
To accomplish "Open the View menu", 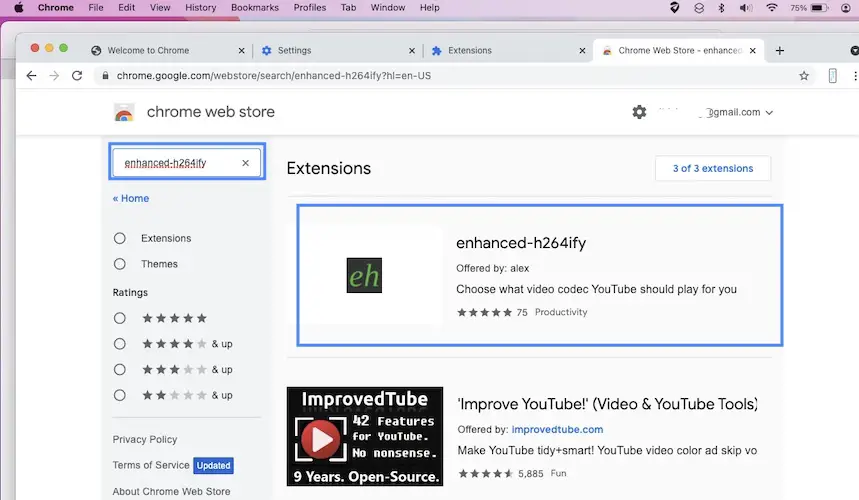I will (160, 8).
